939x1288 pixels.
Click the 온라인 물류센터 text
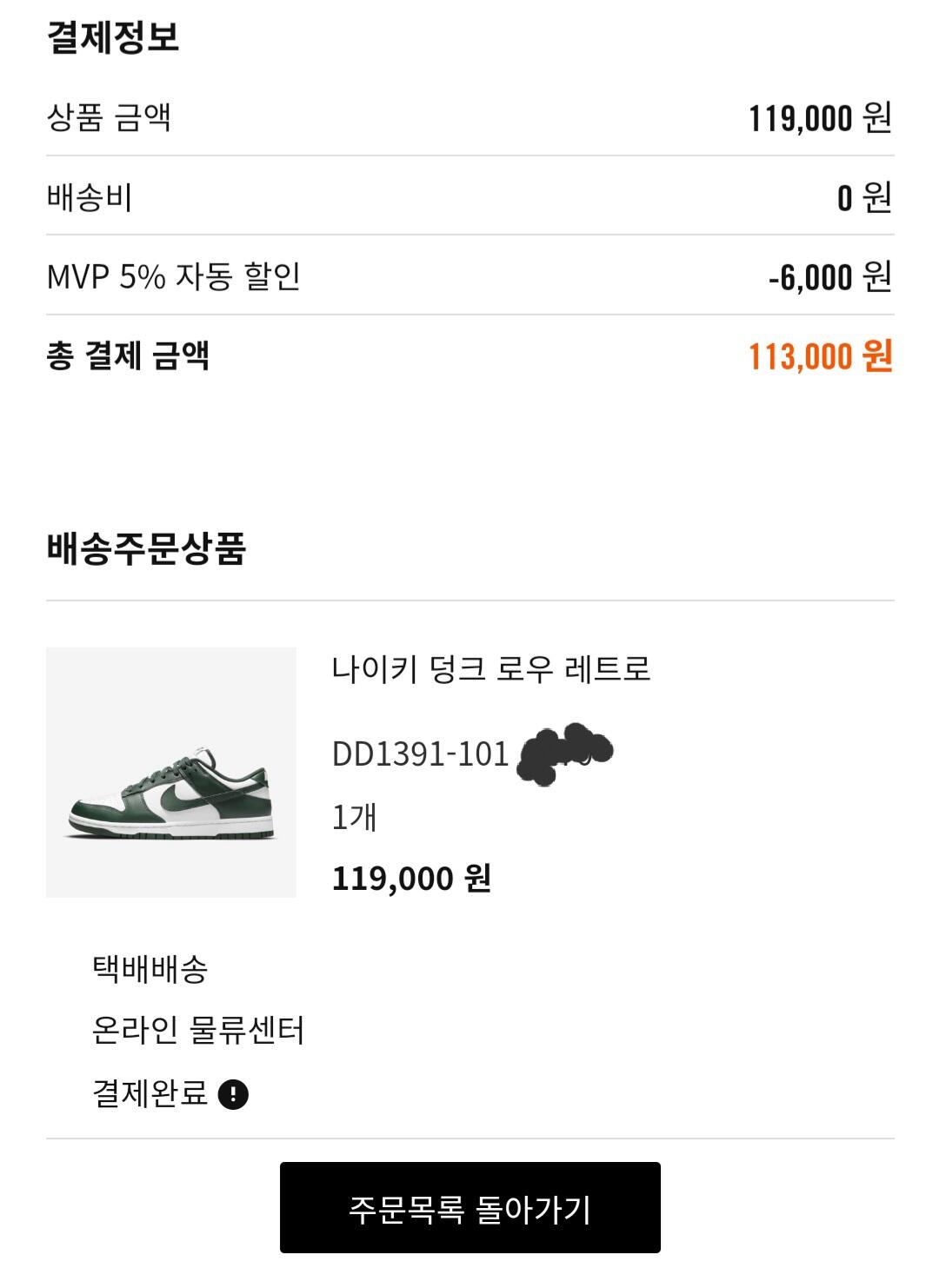tap(198, 1030)
